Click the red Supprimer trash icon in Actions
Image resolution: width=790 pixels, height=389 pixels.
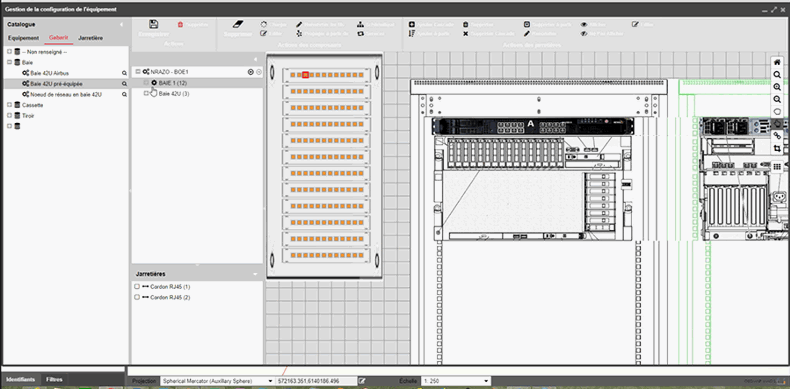click(x=180, y=24)
